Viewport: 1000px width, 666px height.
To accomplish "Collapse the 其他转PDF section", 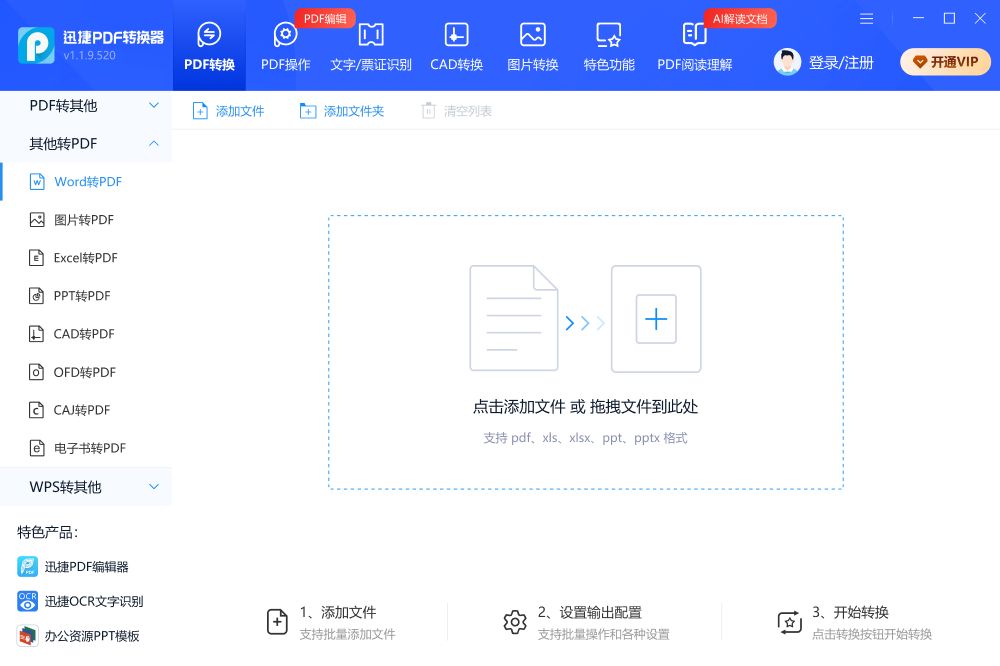I will coord(85,142).
